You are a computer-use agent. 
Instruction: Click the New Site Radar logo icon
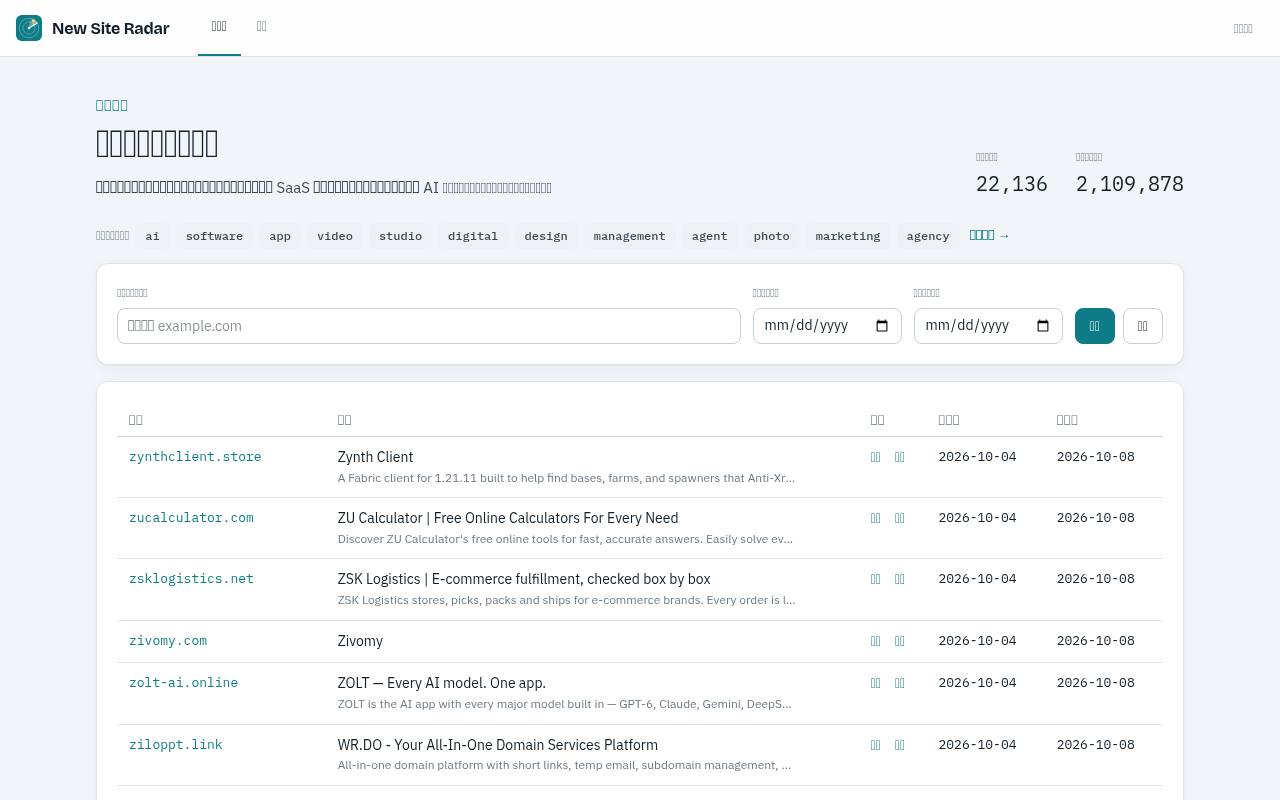[29, 28]
